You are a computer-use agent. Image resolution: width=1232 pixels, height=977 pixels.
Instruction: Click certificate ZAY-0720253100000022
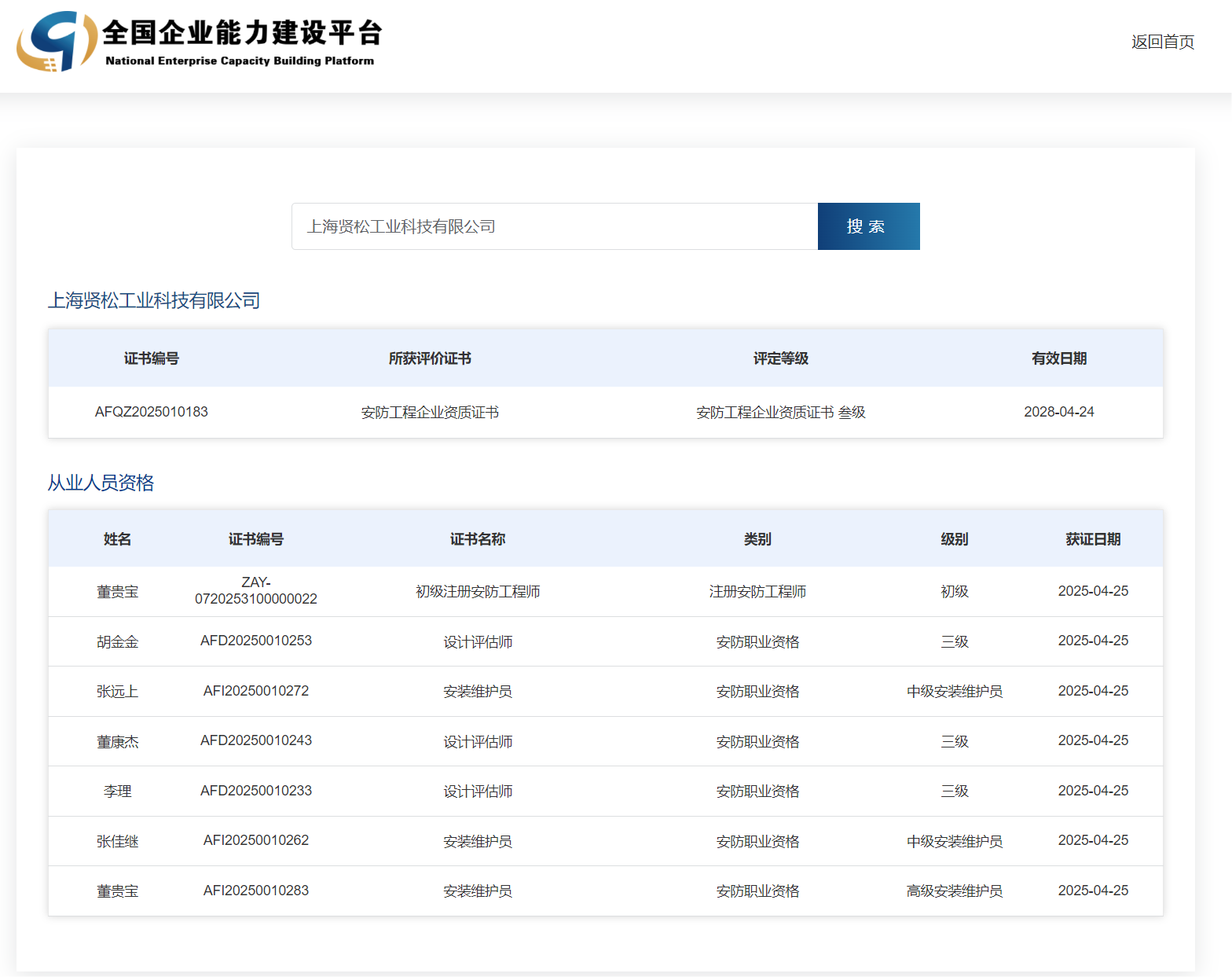point(255,591)
